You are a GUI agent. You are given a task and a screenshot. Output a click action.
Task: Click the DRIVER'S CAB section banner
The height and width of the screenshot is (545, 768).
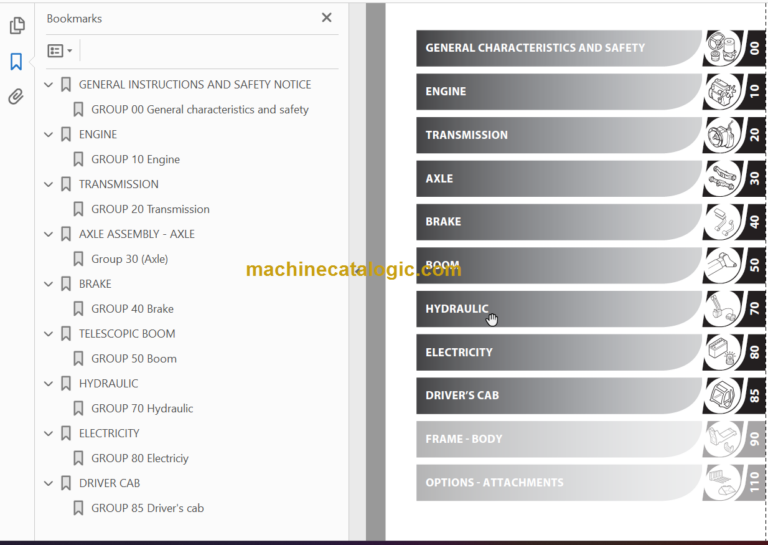[559, 396]
